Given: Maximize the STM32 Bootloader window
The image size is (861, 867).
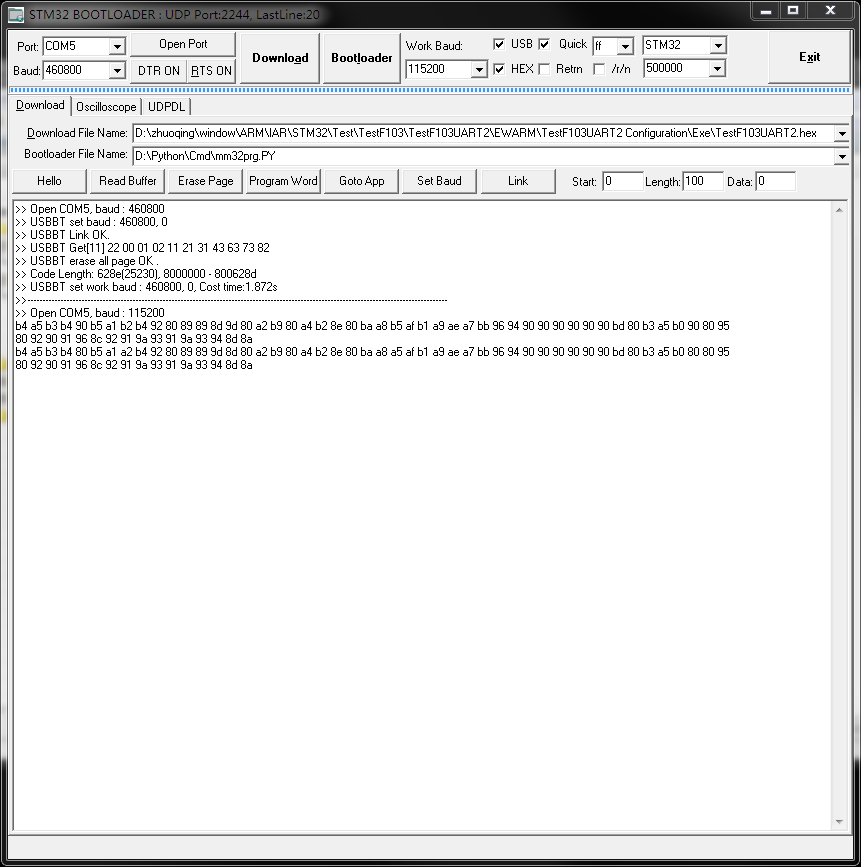Looking at the screenshot, I should pyautogui.click(x=793, y=11).
